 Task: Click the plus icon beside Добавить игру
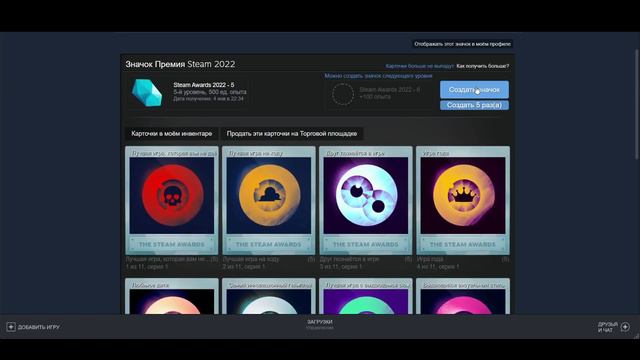[x=11, y=327]
